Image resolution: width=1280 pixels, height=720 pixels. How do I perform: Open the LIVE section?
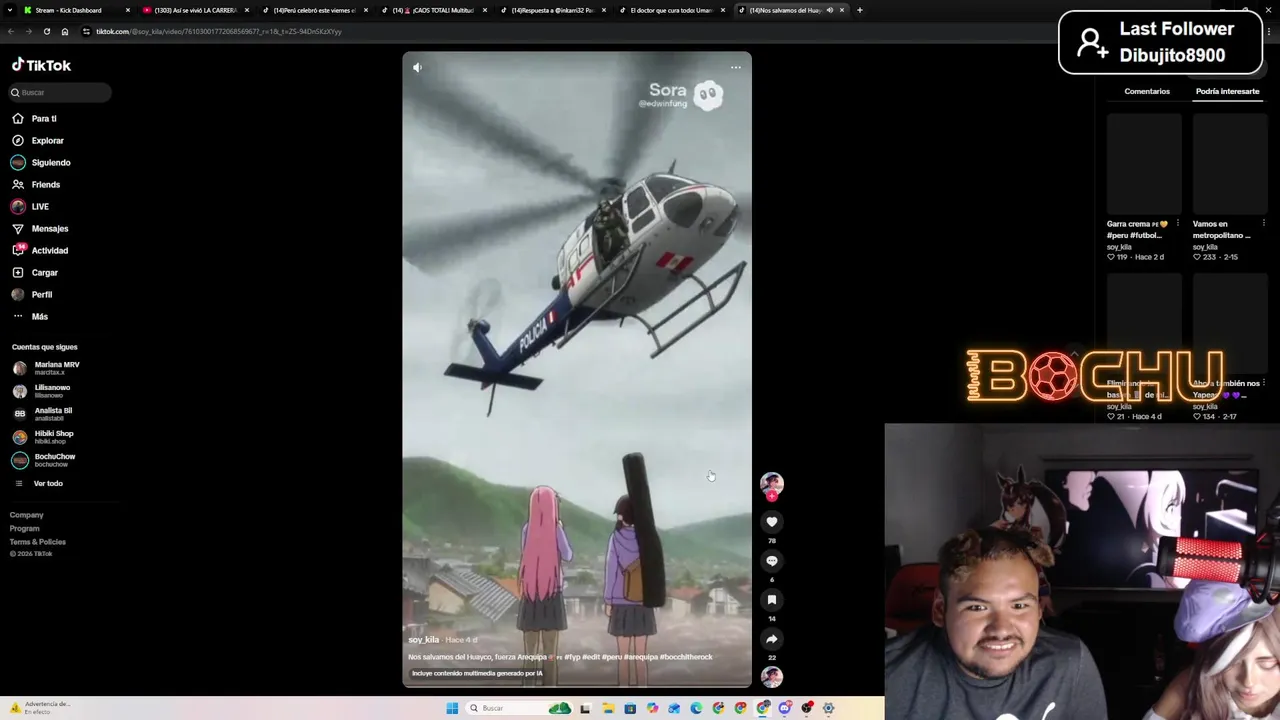40,206
